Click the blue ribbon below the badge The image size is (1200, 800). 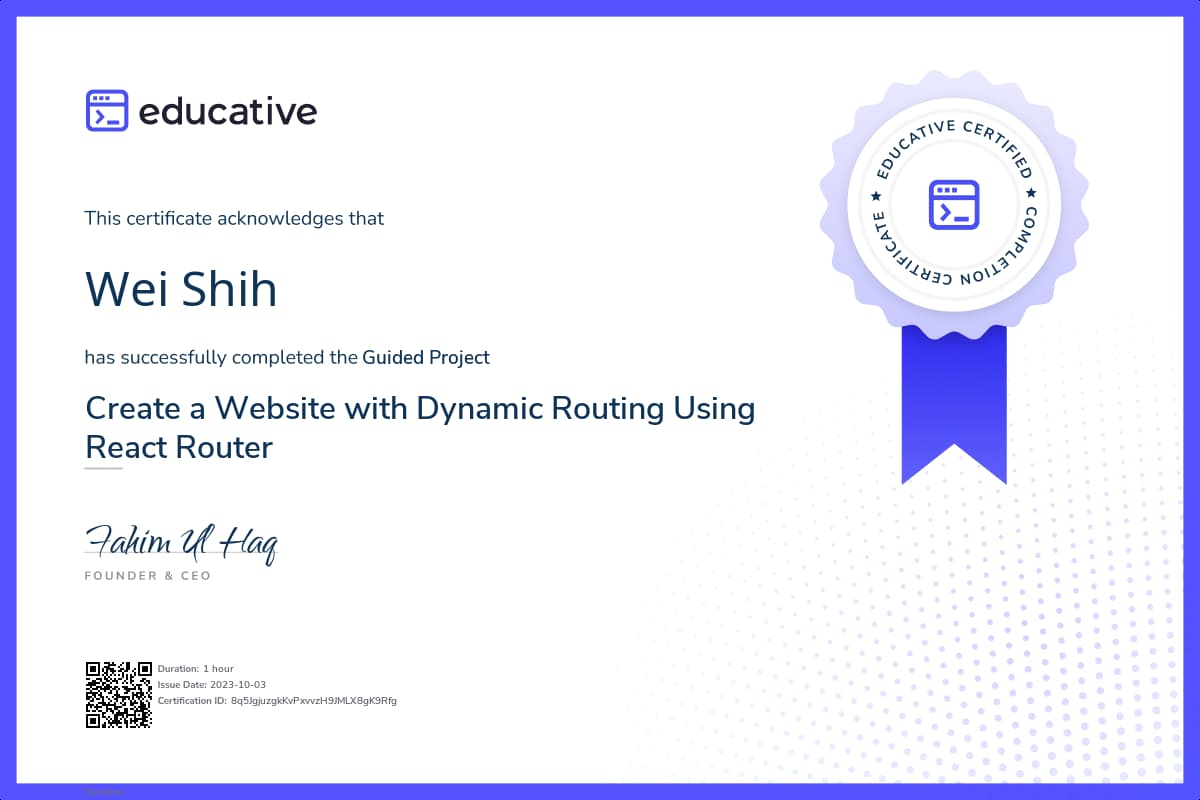pyautogui.click(x=953, y=404)
